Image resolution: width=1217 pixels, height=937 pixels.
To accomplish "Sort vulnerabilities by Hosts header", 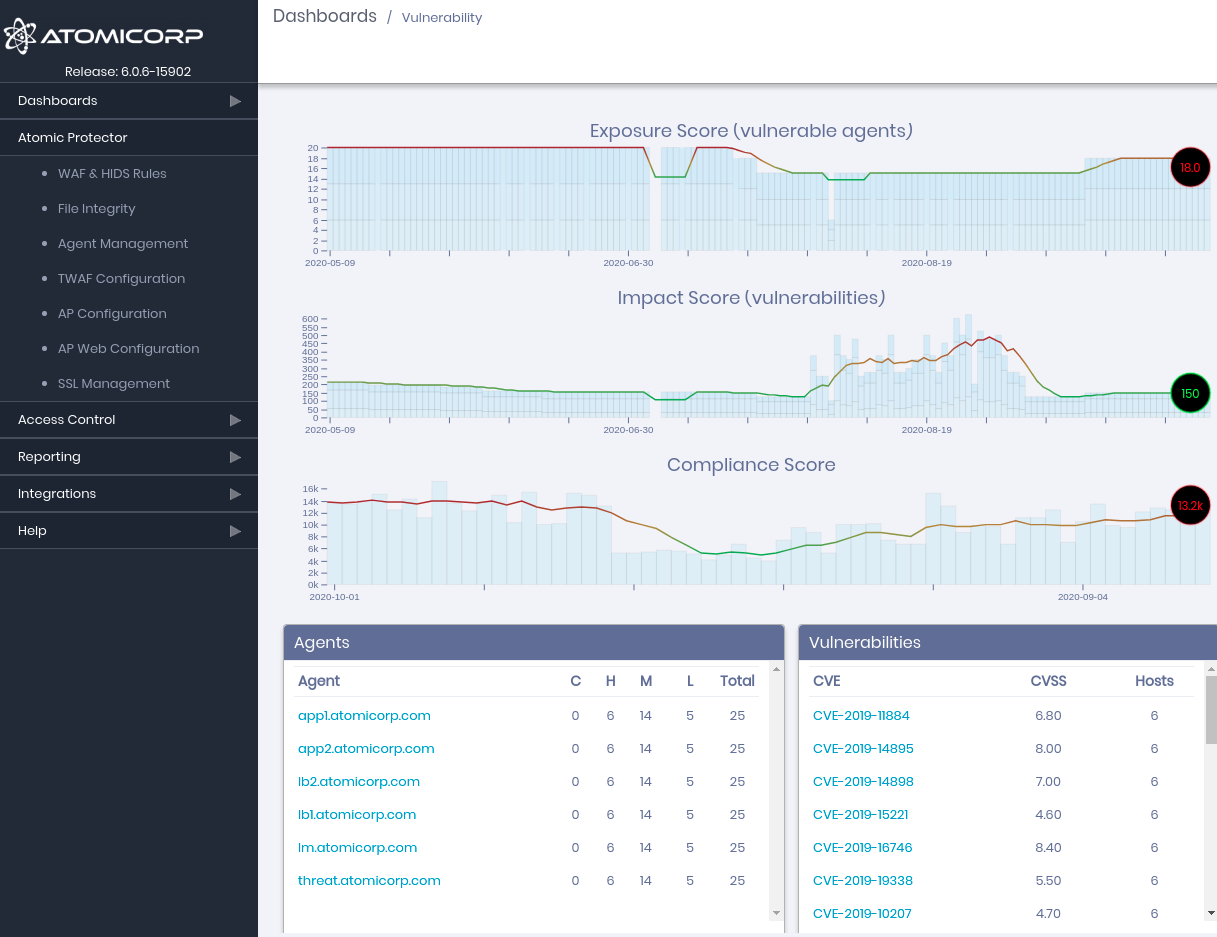I will coord(1154,681).
